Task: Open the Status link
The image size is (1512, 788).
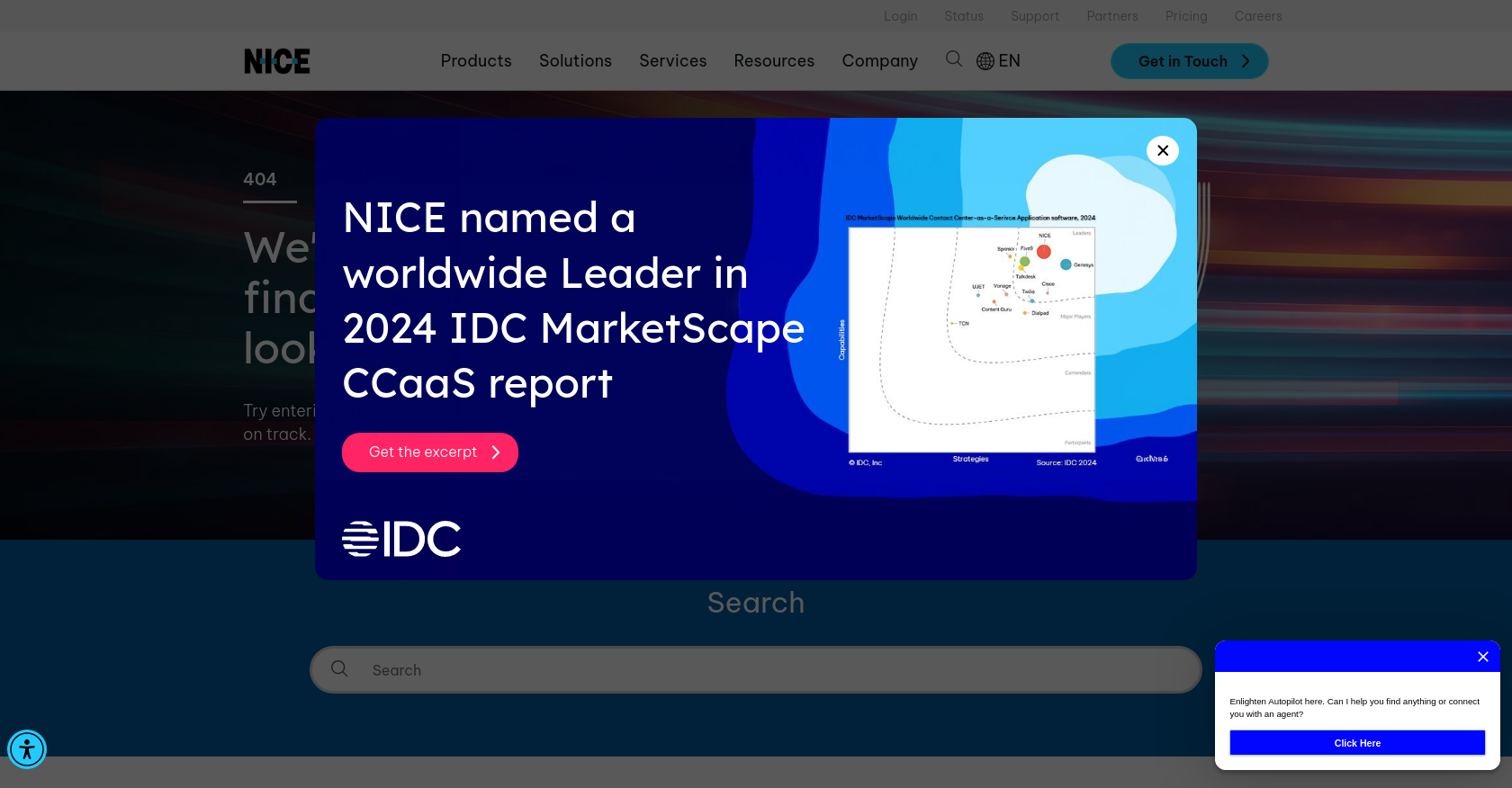Action: 964,16
